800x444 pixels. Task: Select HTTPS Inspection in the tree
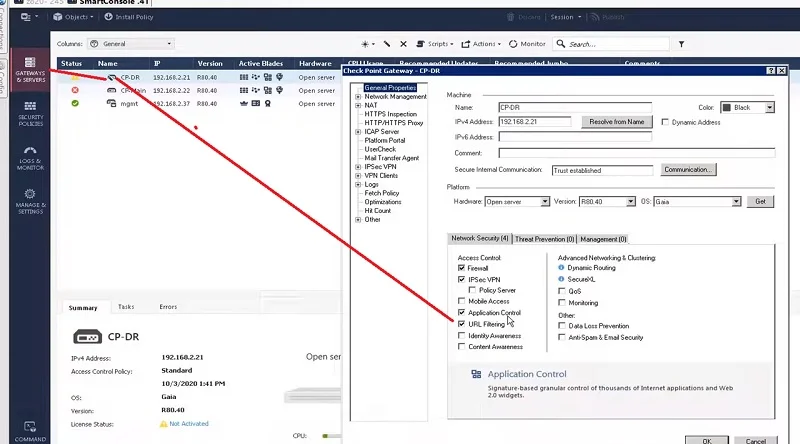(390, 114)
